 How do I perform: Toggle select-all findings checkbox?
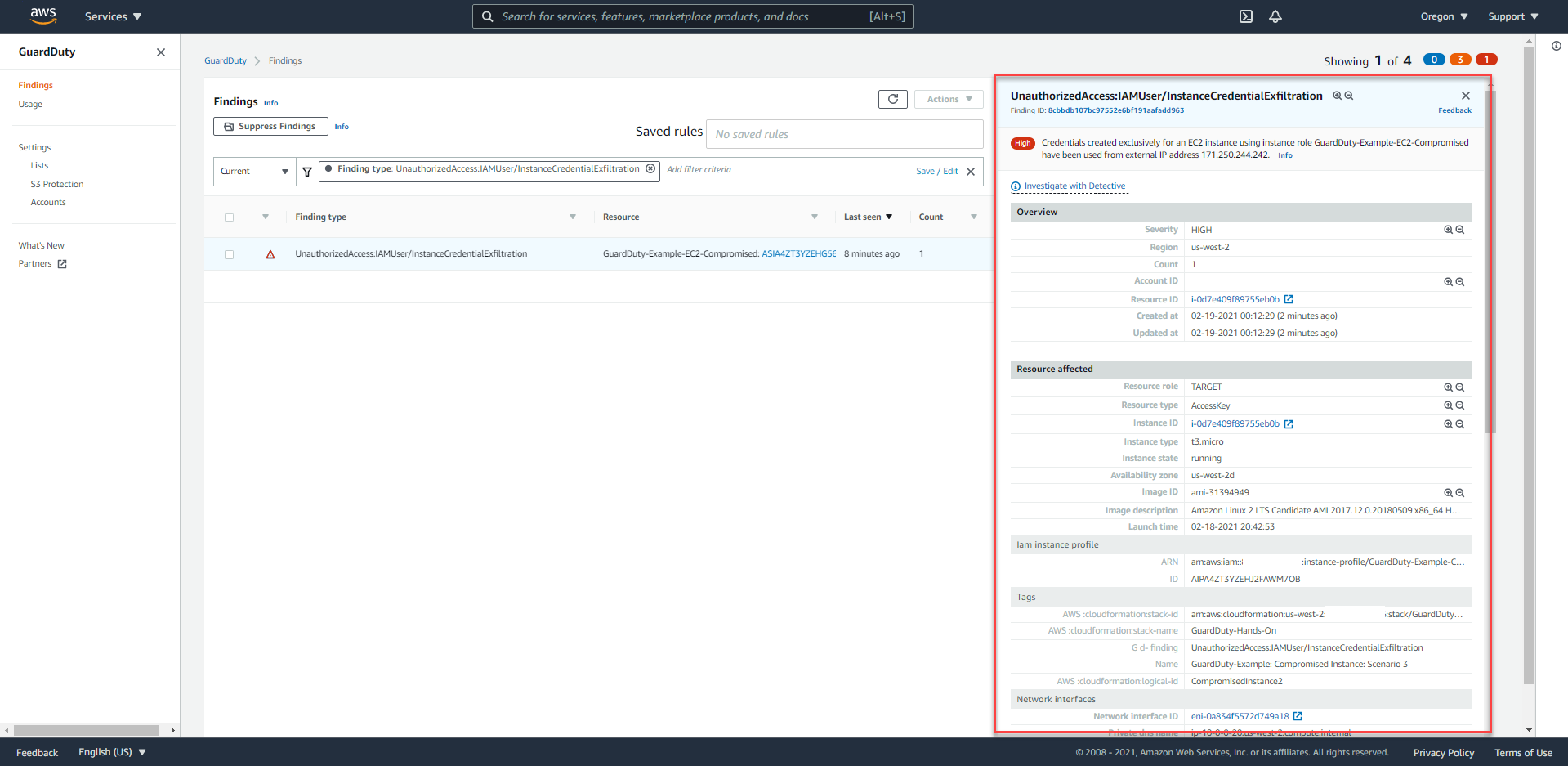(x=229, y=217)
